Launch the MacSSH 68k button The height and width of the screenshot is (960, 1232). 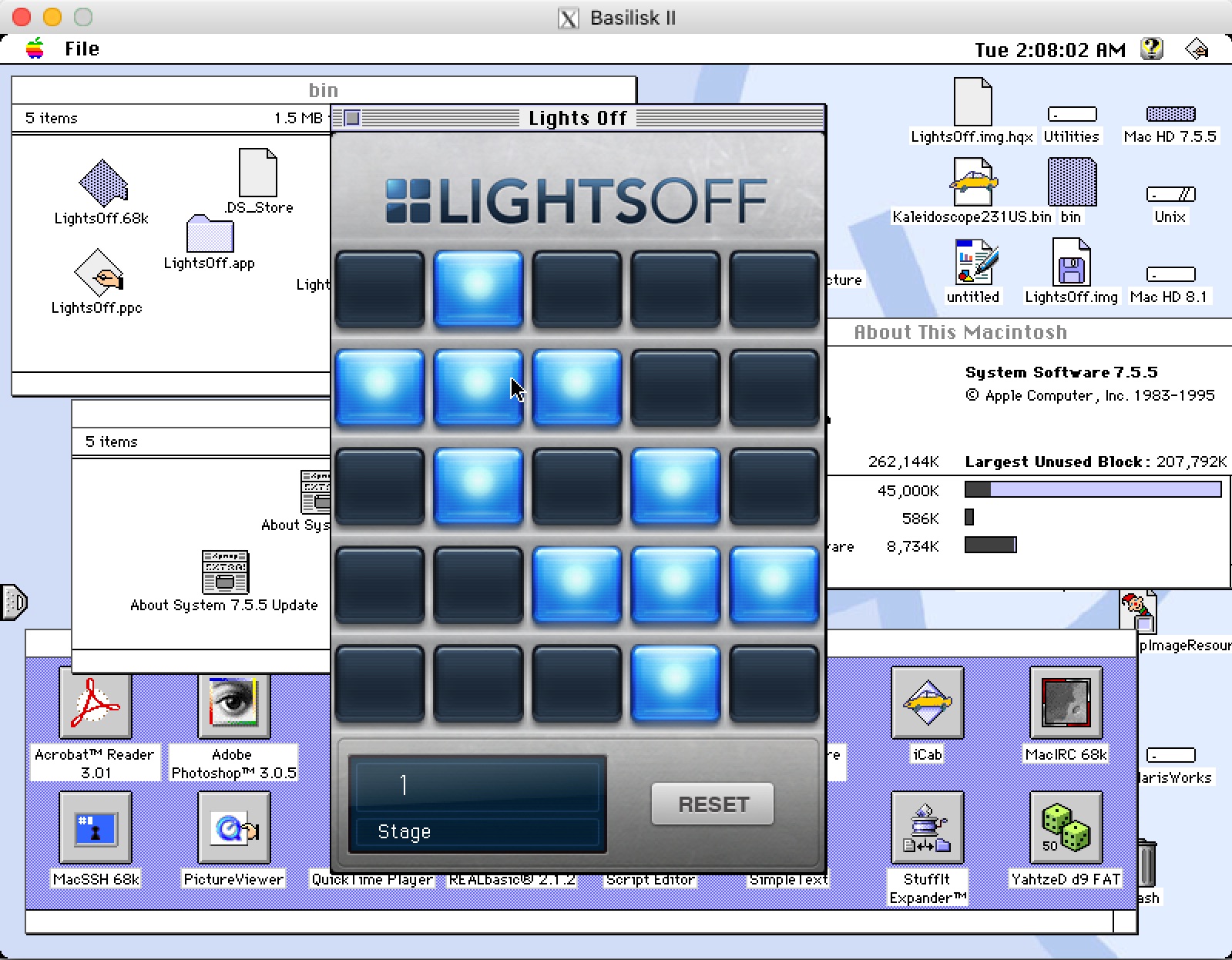pyautogui.click(x=96, y=827)
